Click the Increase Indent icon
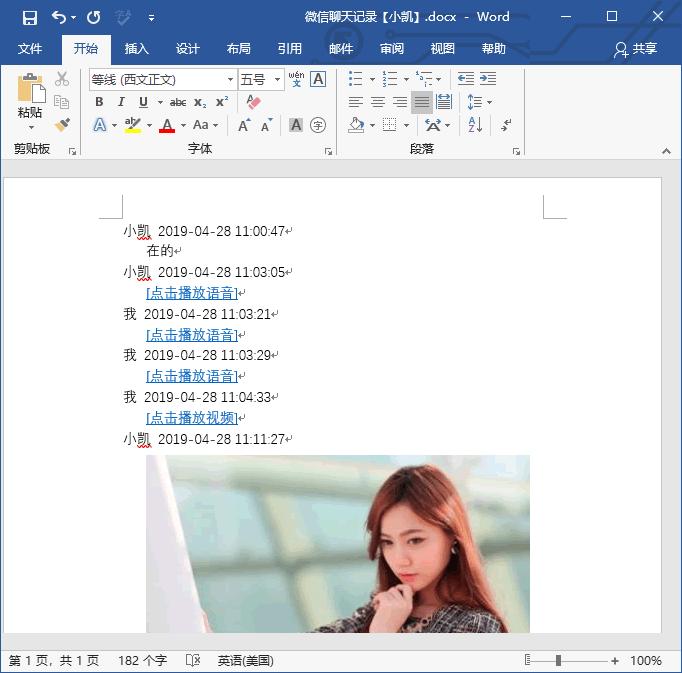Viewport: 682px width, 673px height. tap(488, 79)
